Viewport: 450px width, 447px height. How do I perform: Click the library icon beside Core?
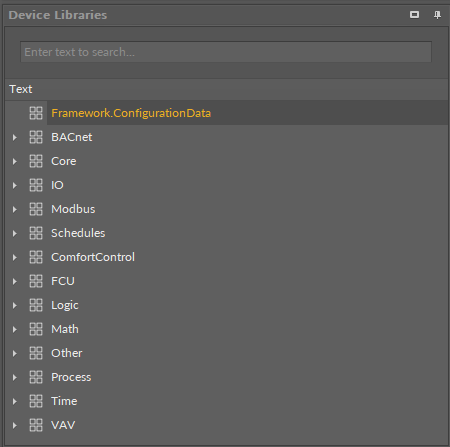point(36,161)
